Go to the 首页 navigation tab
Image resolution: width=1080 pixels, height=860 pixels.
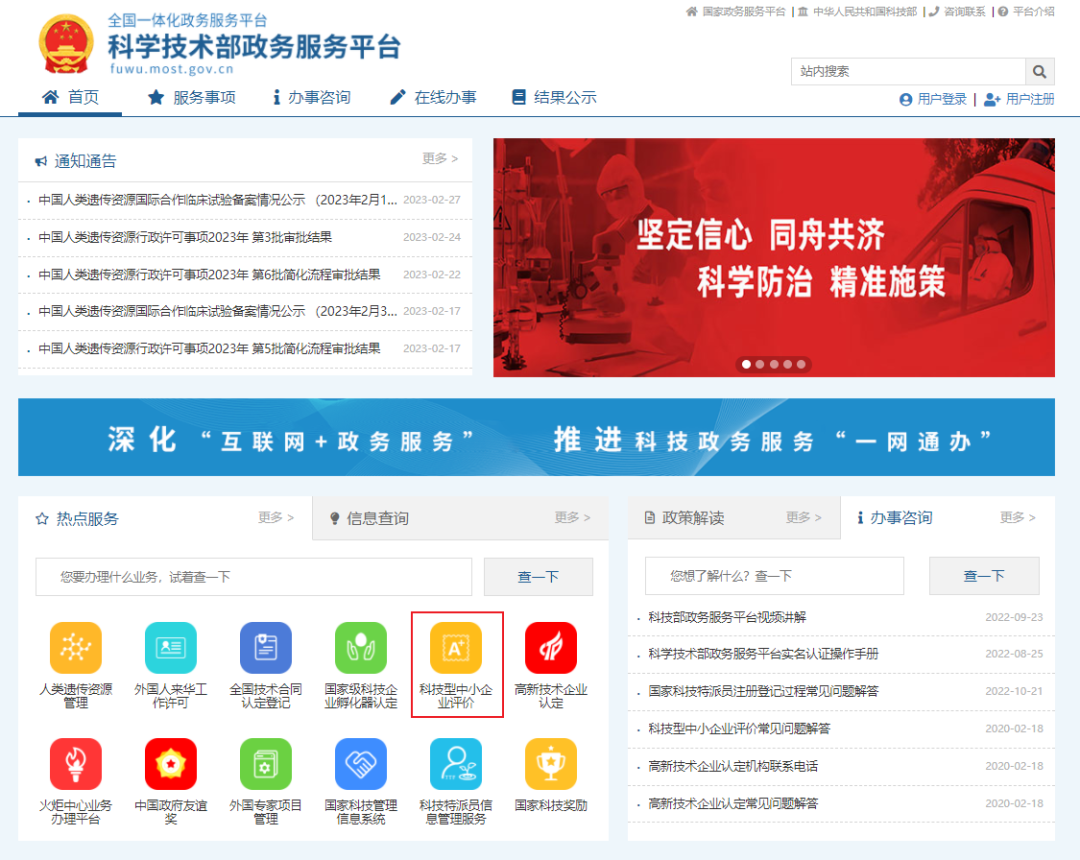tap(70, 97)
